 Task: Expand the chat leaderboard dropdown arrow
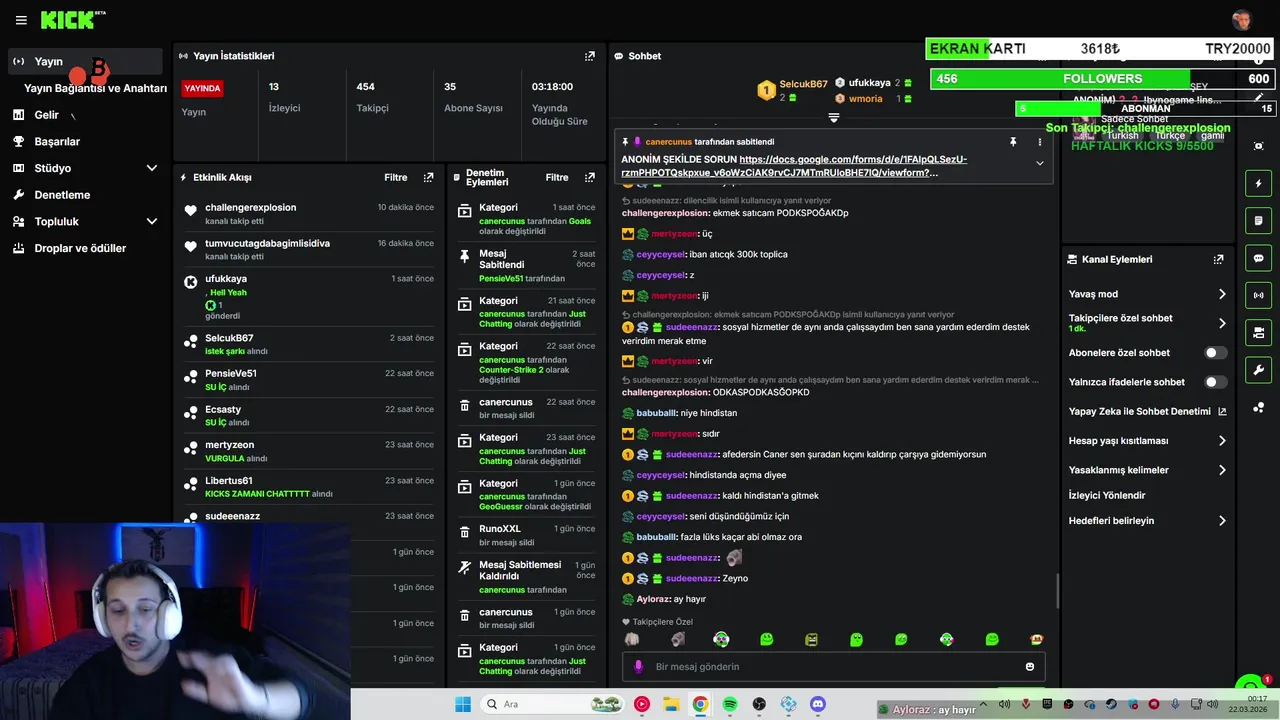click(x=833, y=118)
